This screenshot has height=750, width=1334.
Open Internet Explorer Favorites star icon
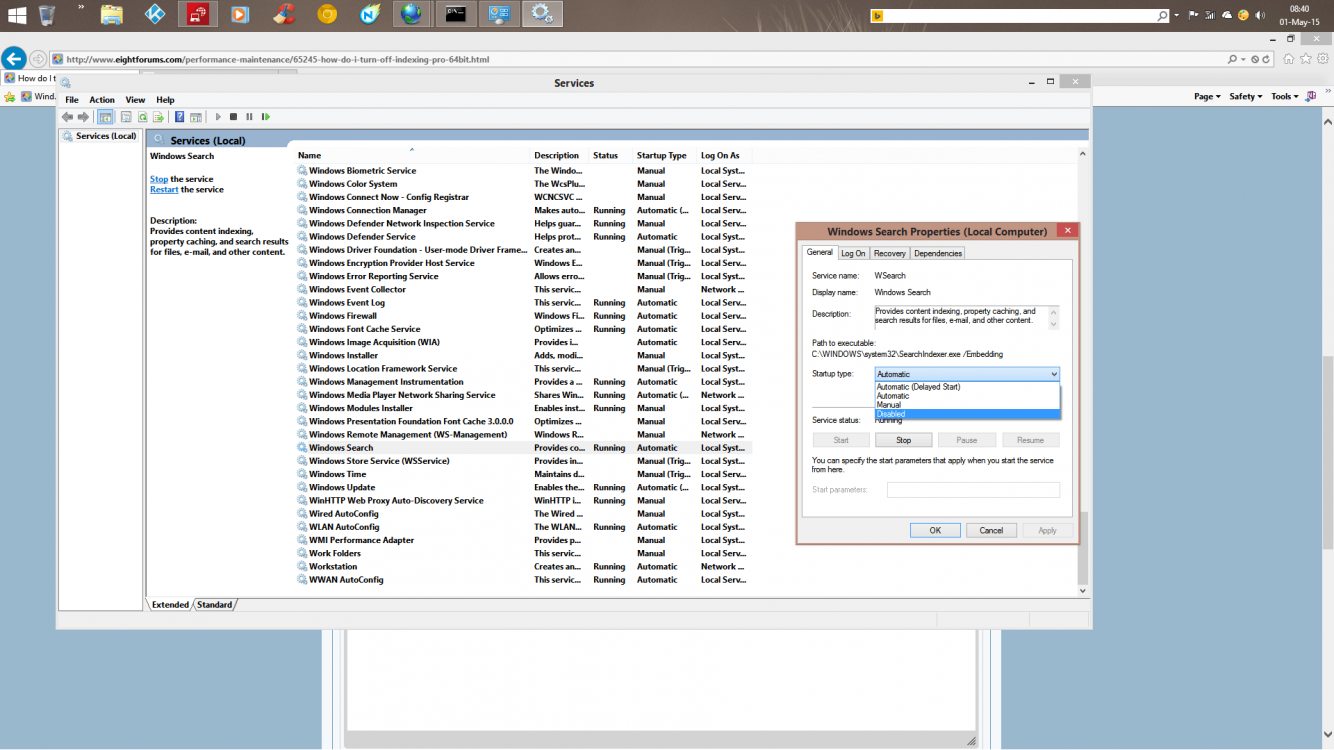coord(1306,59)
